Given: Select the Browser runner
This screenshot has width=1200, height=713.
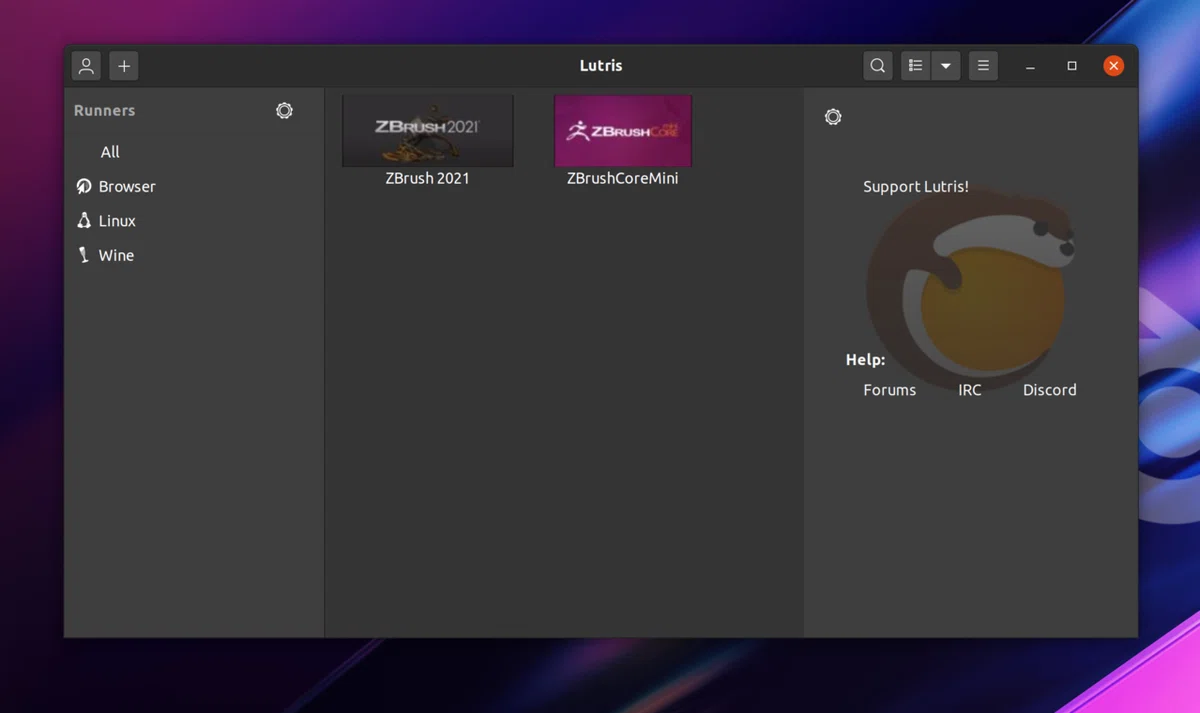Looking at the screenshot, I should (x=127, y=186).
